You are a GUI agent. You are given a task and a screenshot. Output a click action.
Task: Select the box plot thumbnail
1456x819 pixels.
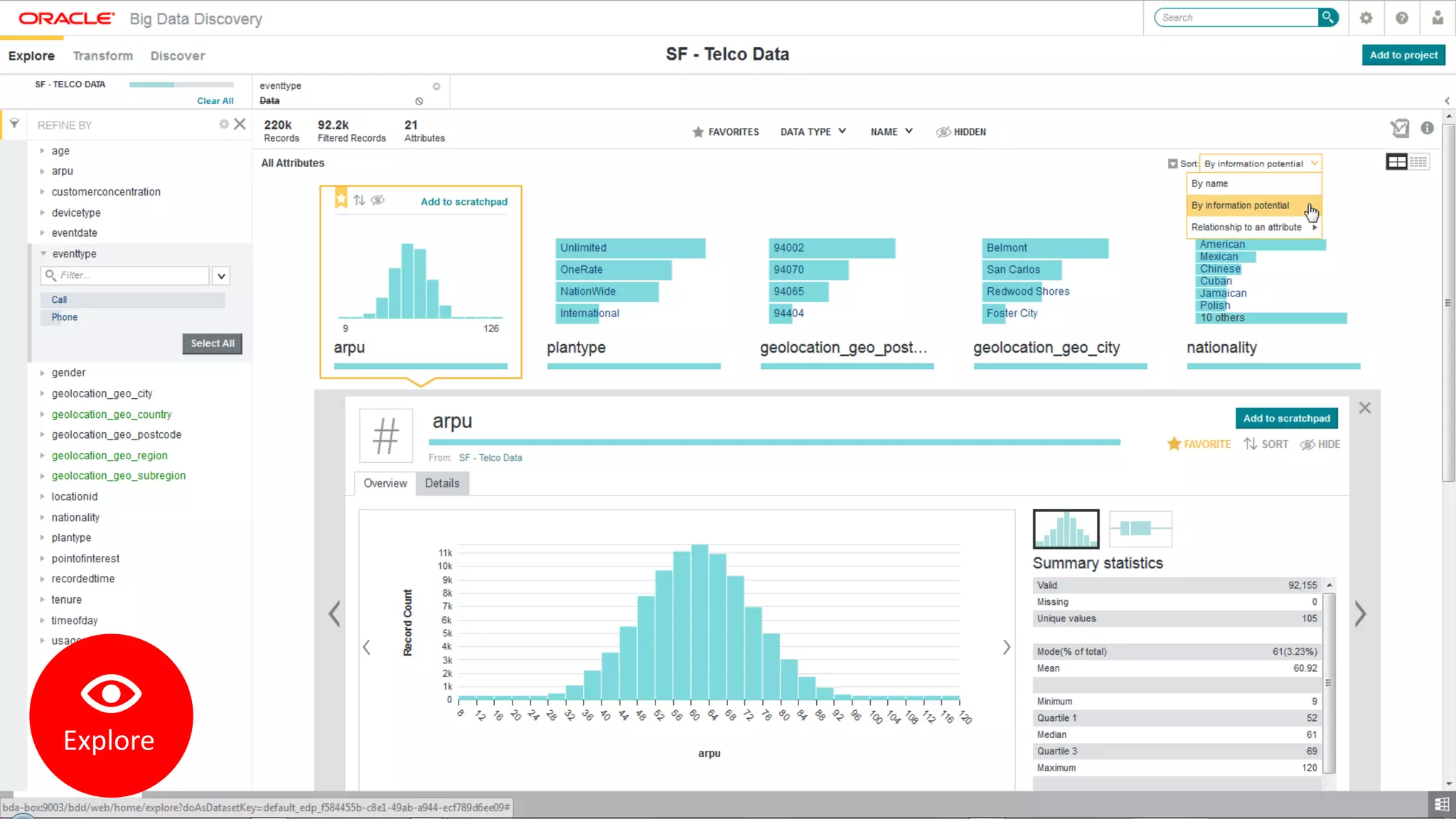pyautogui.click(x=1140, y=528)
